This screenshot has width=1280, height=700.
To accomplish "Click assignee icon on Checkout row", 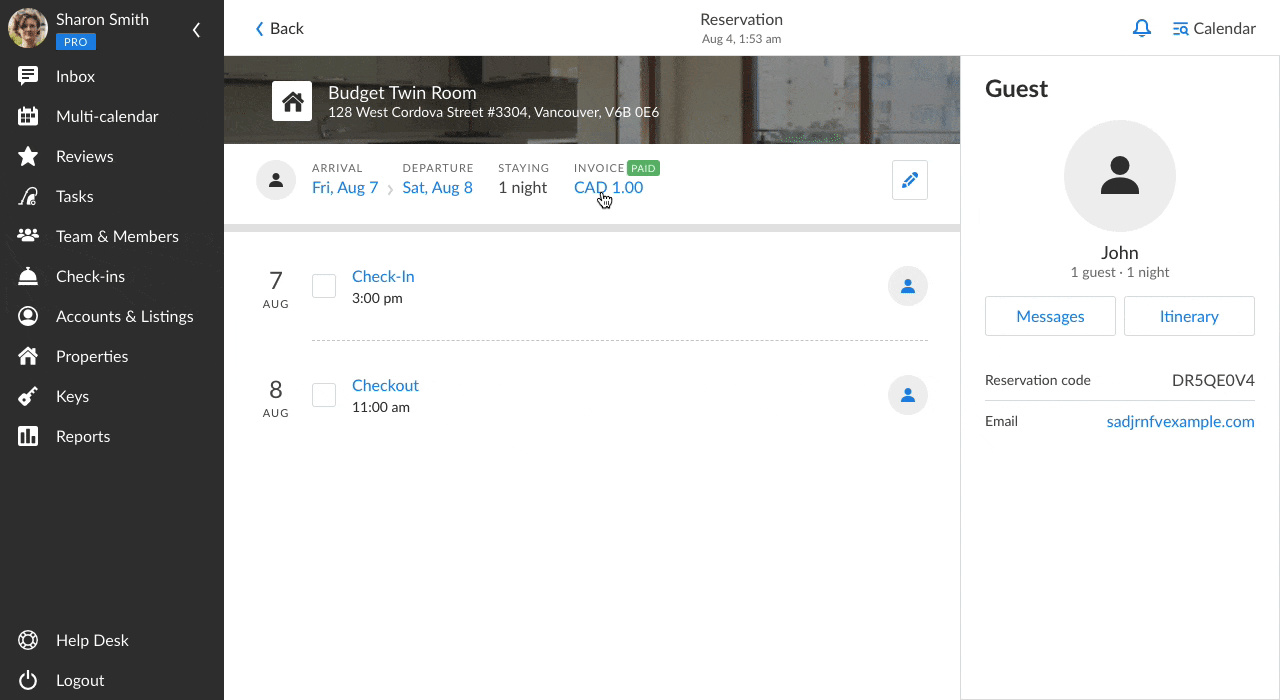I will coord(908,395).
